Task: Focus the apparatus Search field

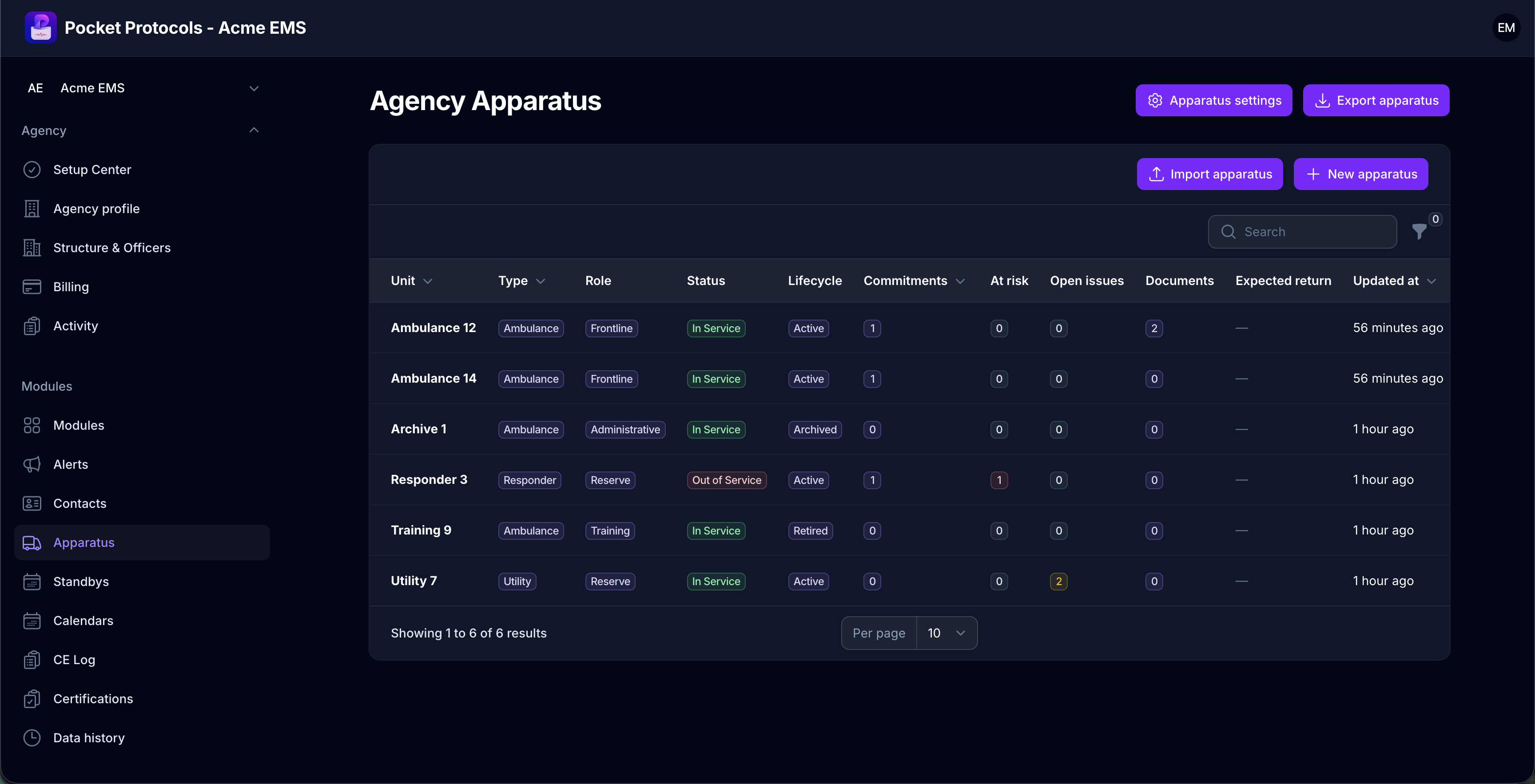Action: pos(1302,232)
